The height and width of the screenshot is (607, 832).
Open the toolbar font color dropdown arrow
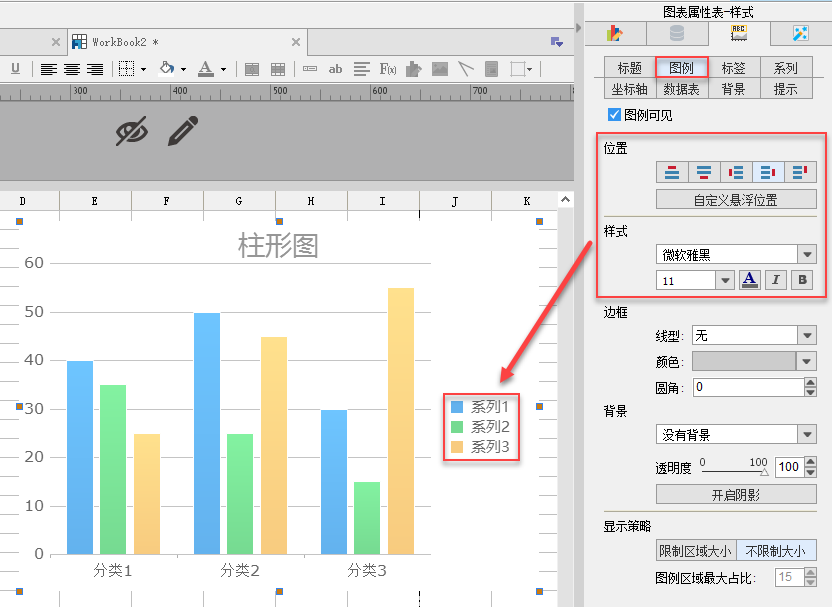pos(223,70)
